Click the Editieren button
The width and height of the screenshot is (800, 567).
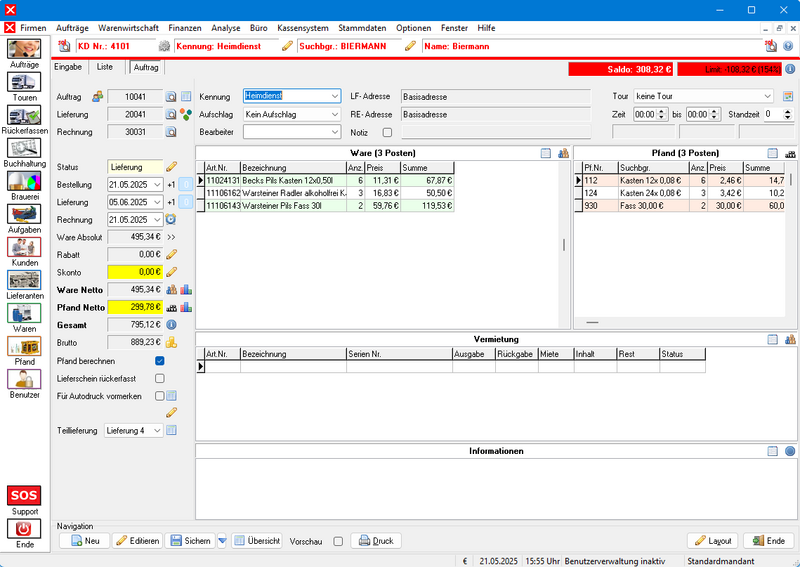click(x=138, y=541)
